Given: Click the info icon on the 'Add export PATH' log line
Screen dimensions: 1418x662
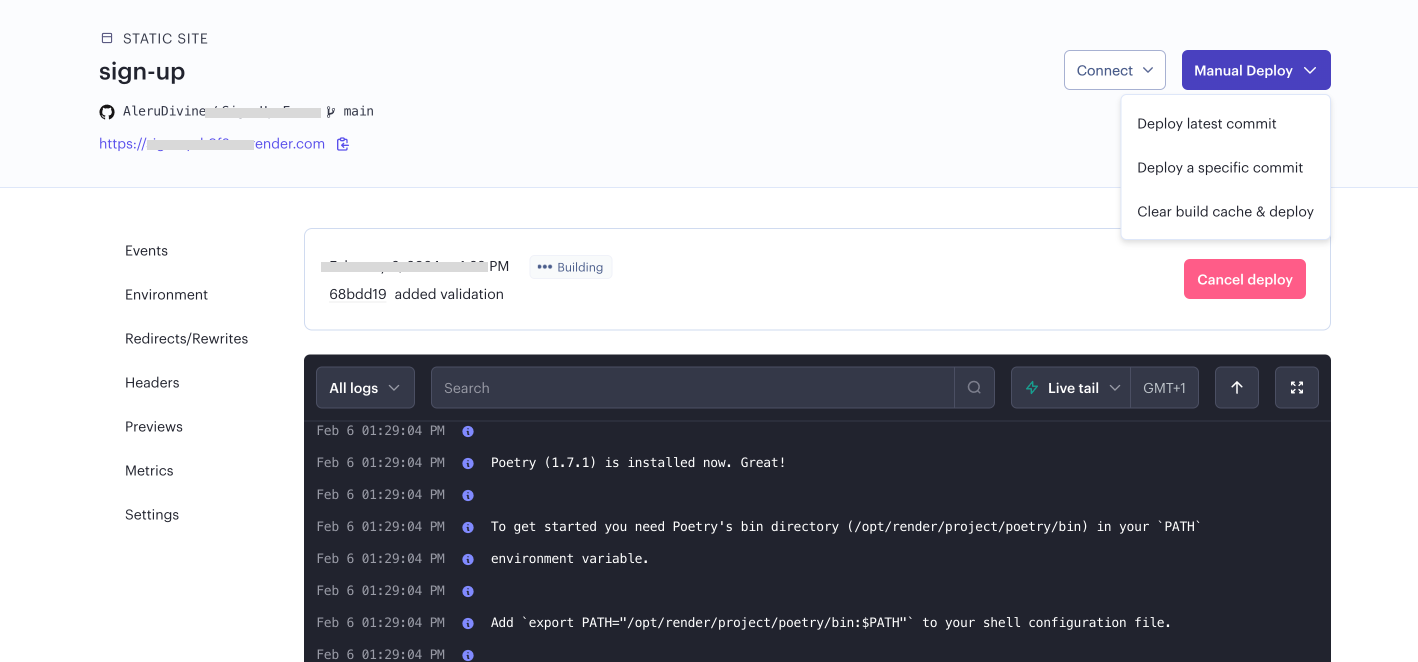Looking at the screenshot, I should pos(467,623).
